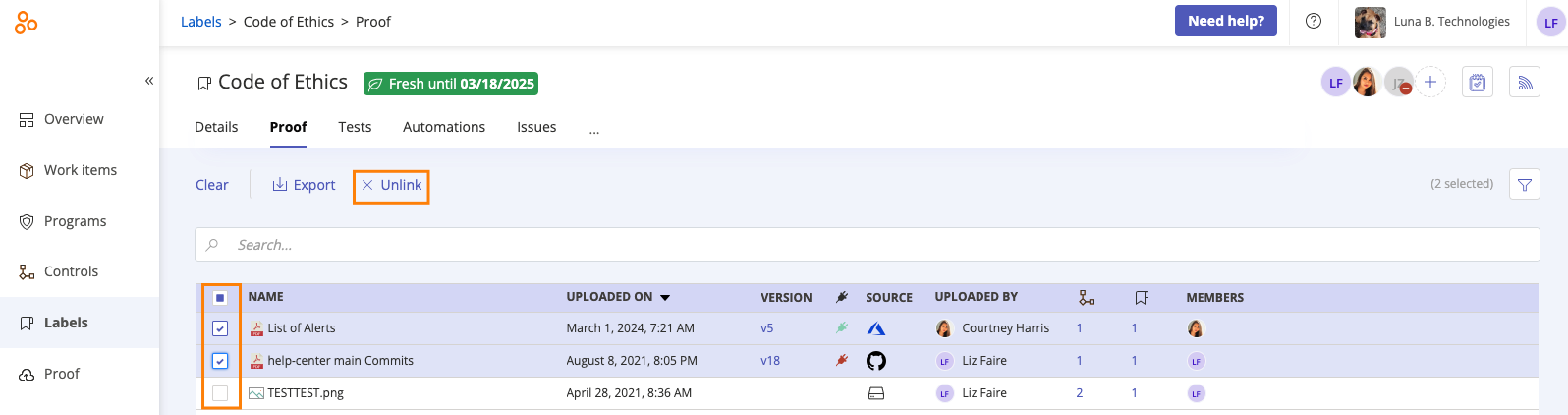Click the woman photo member avatar near title
This screenshot has height=415, width=1568.
[x=1367, y=83]
